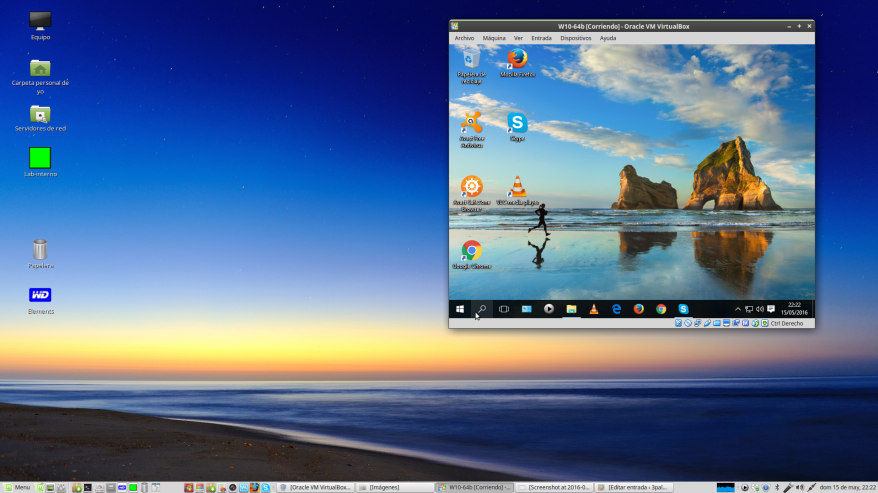
Task: Click the Skype launcher in host panel
Action: 265,487
